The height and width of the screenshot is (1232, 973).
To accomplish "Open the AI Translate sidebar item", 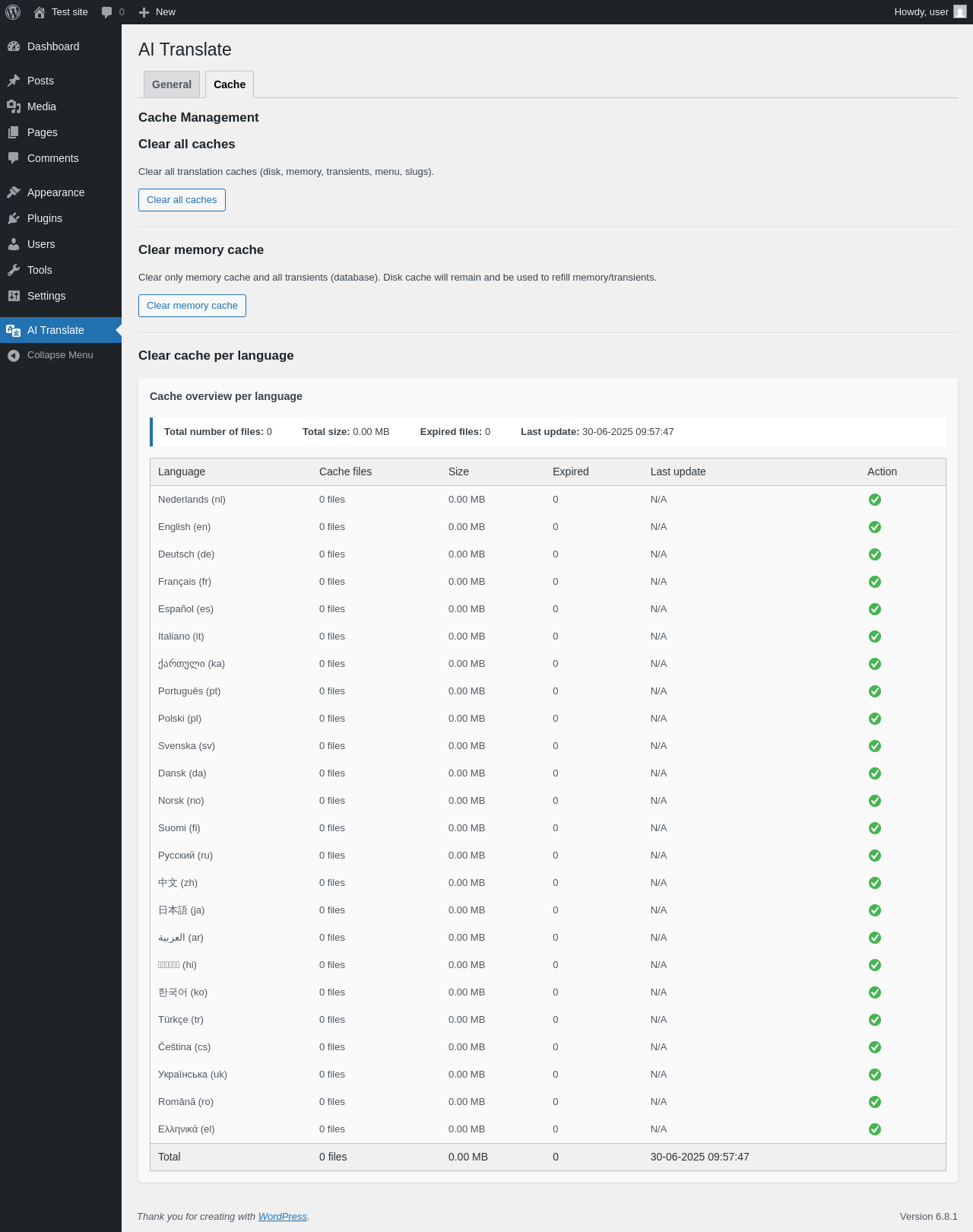I will point(55,330).
